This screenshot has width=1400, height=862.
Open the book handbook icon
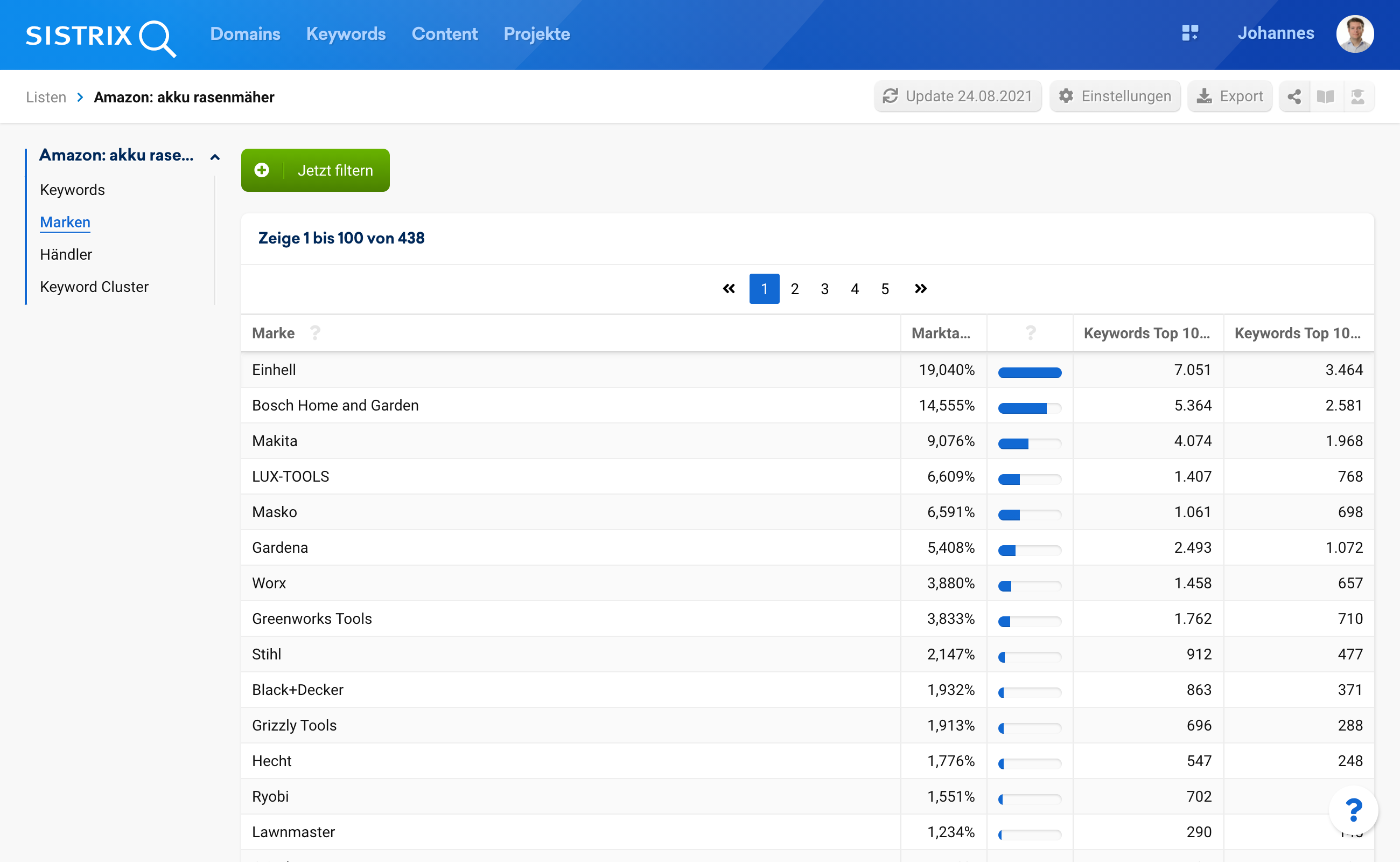pyautogui.click(x=1326, y=96)
